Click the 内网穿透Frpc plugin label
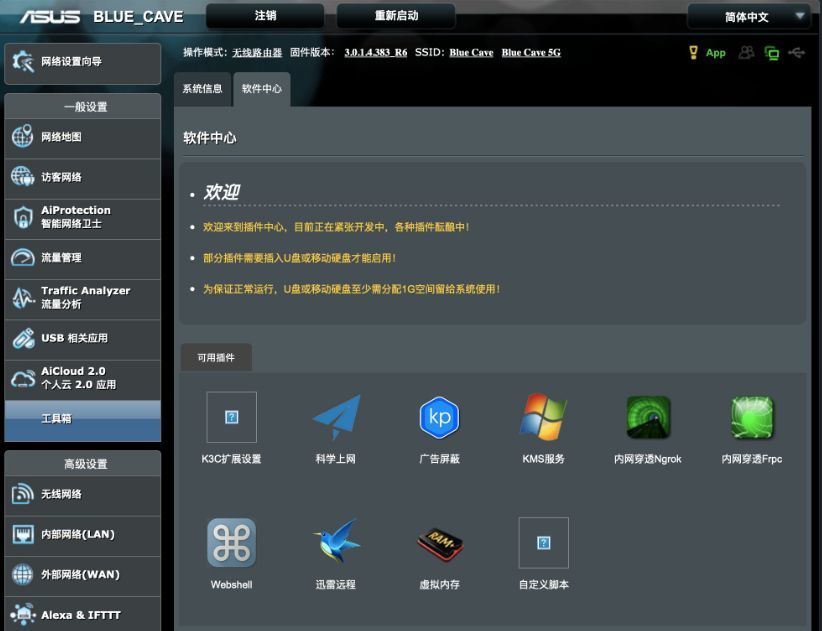 [x=752, y=459]
